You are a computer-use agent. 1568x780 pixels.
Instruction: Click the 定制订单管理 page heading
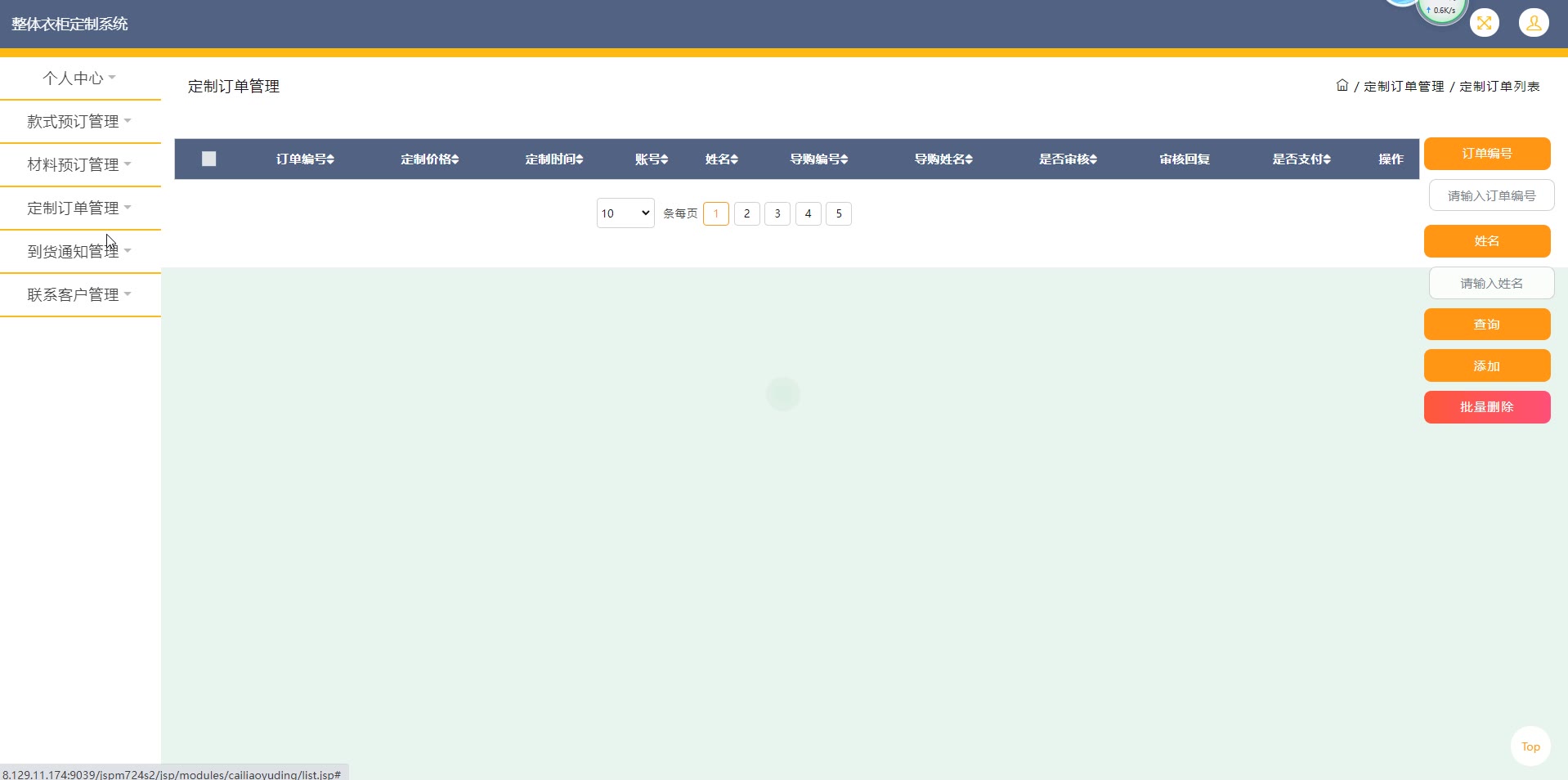pos(234,86)
